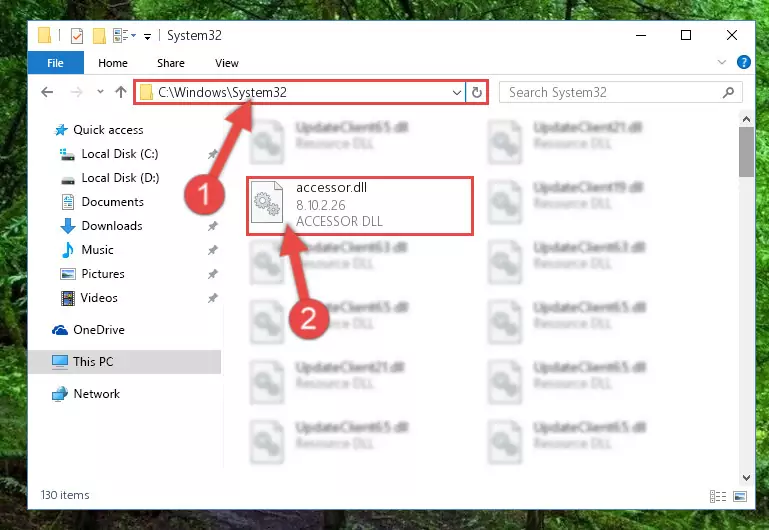The image size is (769, 530).
Task: Click the 130 items status text
Action: click(65, 495)
